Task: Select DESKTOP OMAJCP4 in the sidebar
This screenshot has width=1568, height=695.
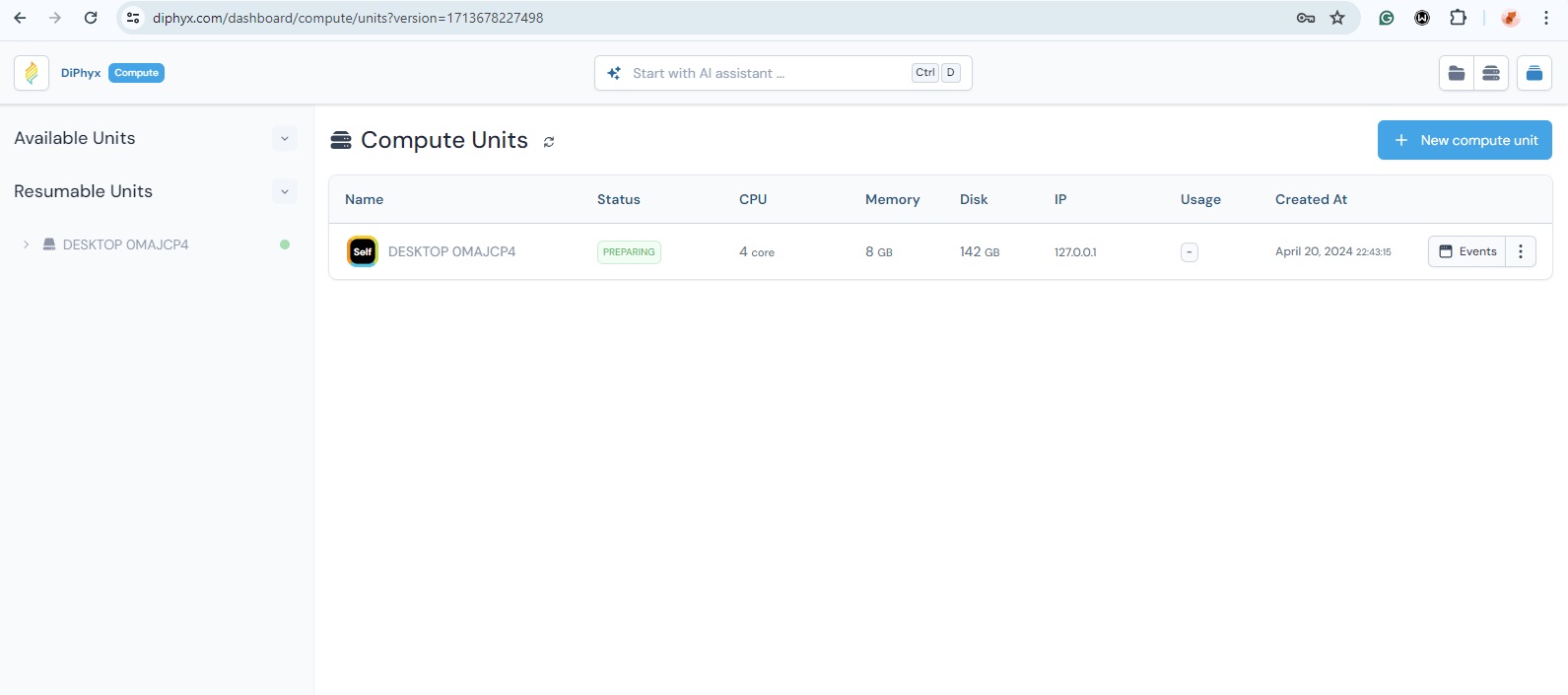Action: [x=125, y=244]
